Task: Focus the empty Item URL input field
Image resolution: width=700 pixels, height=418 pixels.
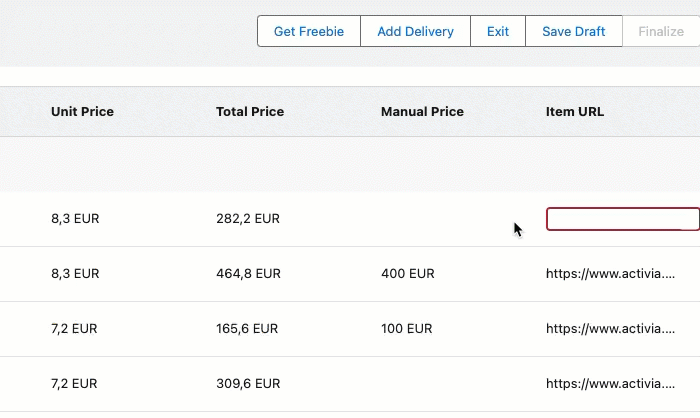Action: pos(622,219)
